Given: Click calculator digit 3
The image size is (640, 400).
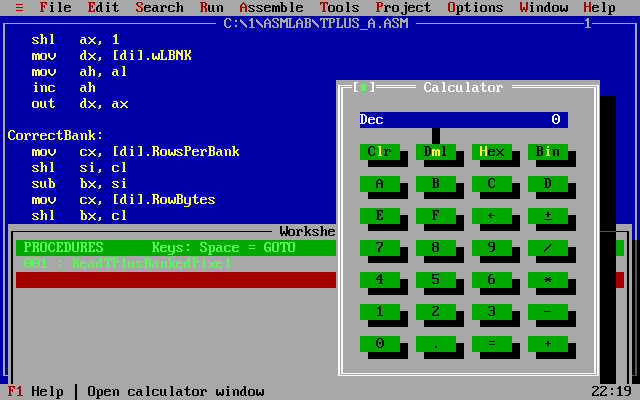Looking at the screenshot, I should [x=491, y=311].
